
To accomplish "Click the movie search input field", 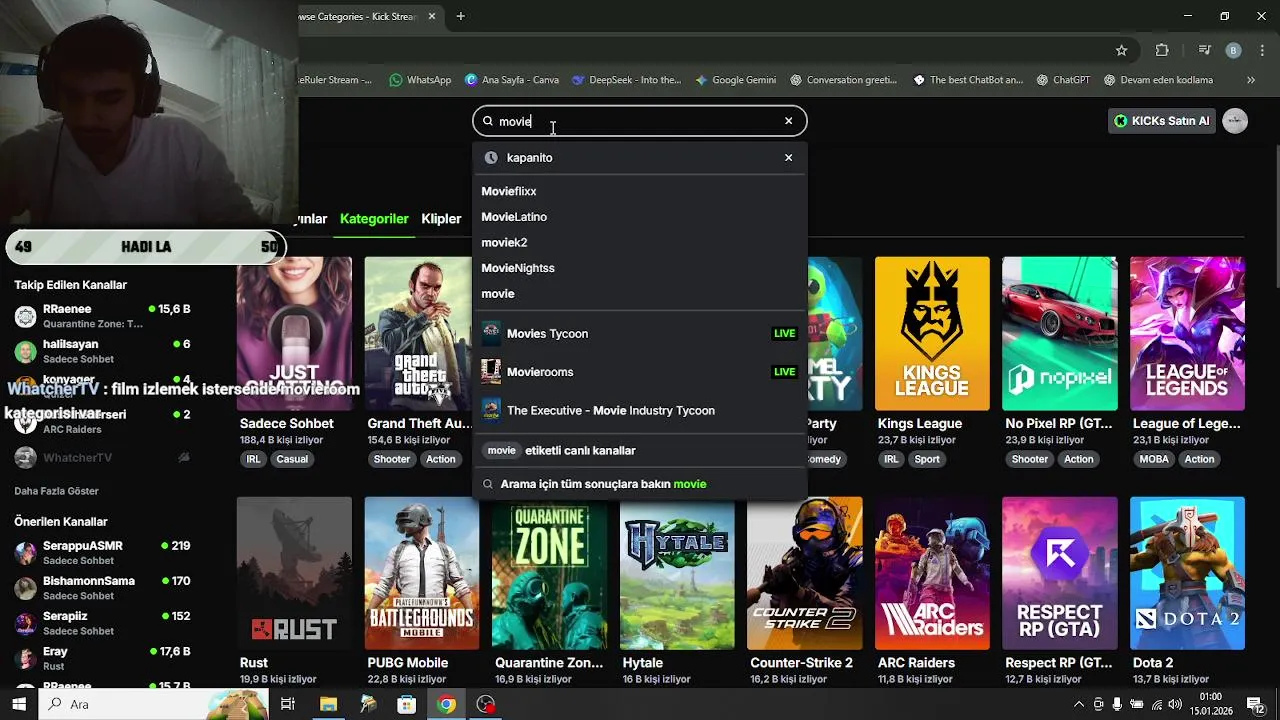I will (x=640, y=121).
